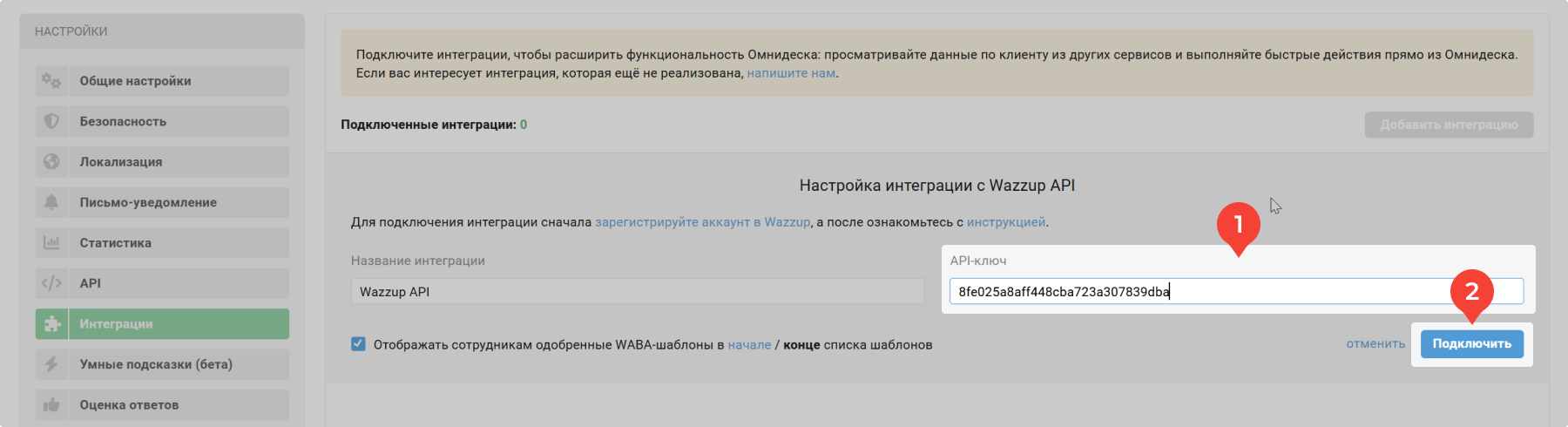Click the globe icon beside Локализация

point(51,161)
